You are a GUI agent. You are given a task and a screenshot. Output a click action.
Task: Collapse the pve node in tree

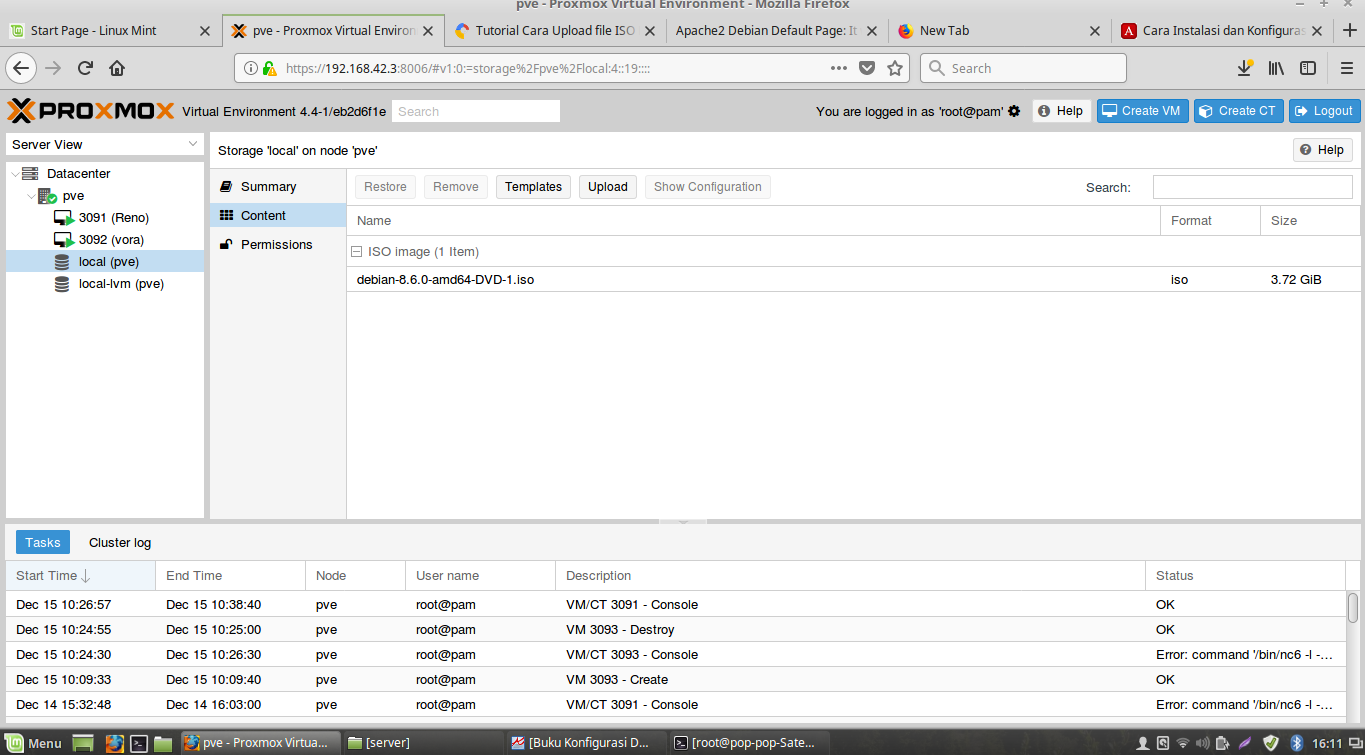point(30,196)
